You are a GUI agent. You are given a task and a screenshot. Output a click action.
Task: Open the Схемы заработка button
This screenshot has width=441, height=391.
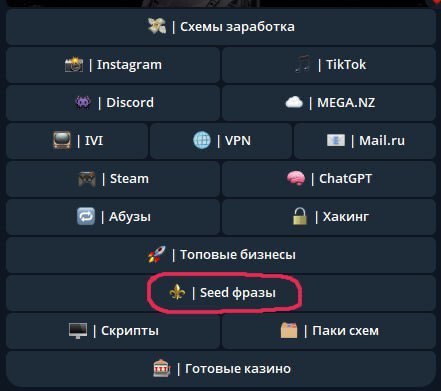pos(221,27)
